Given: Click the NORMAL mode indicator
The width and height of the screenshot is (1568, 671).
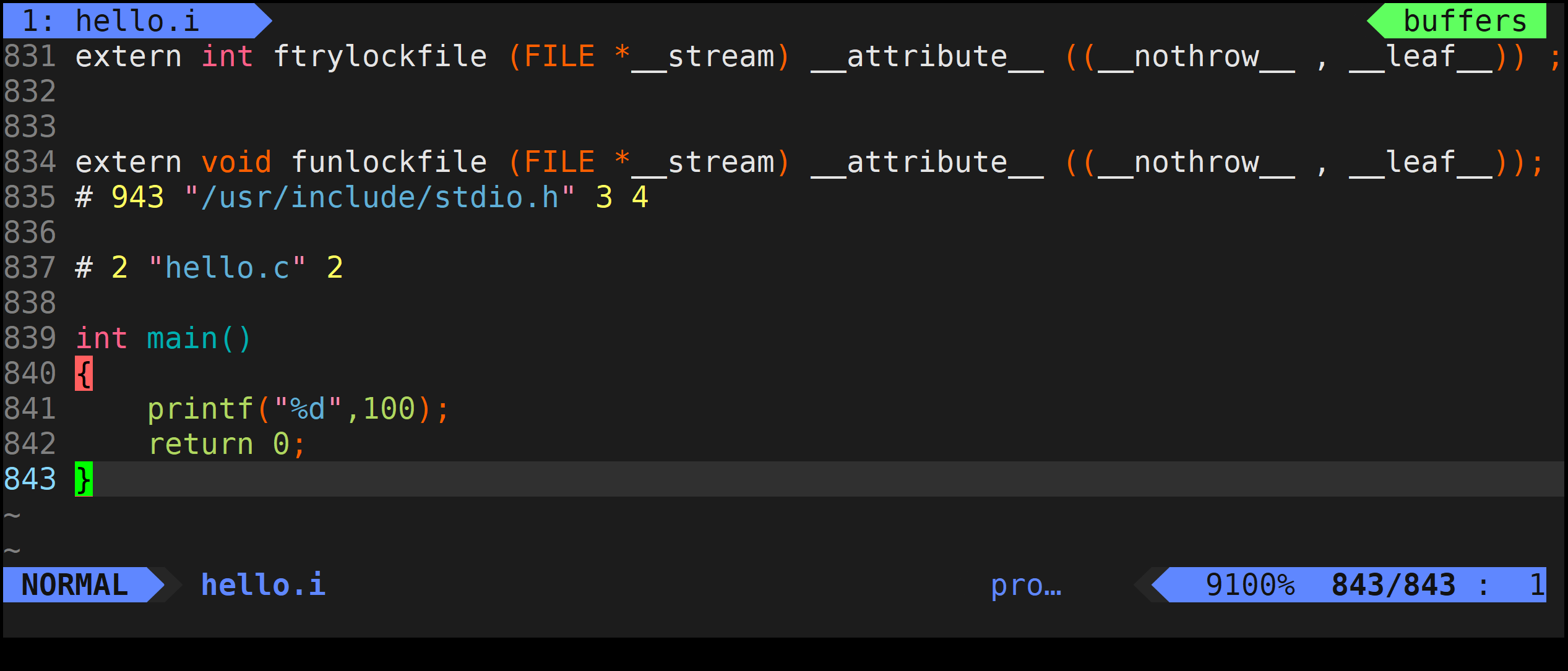Looking at the screenshot, I should coord(75,584).
